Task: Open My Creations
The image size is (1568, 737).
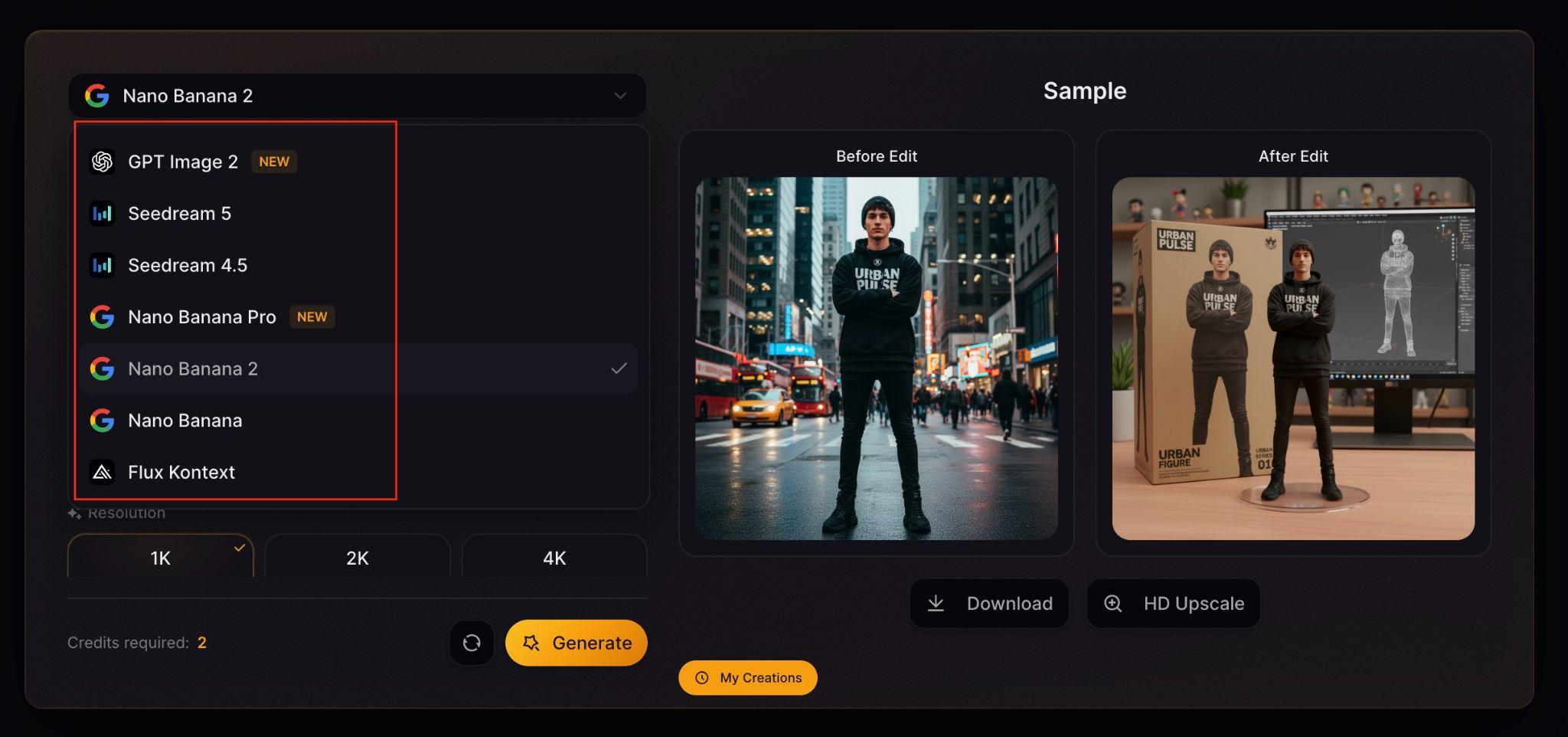Action: [x=748, y=678]
